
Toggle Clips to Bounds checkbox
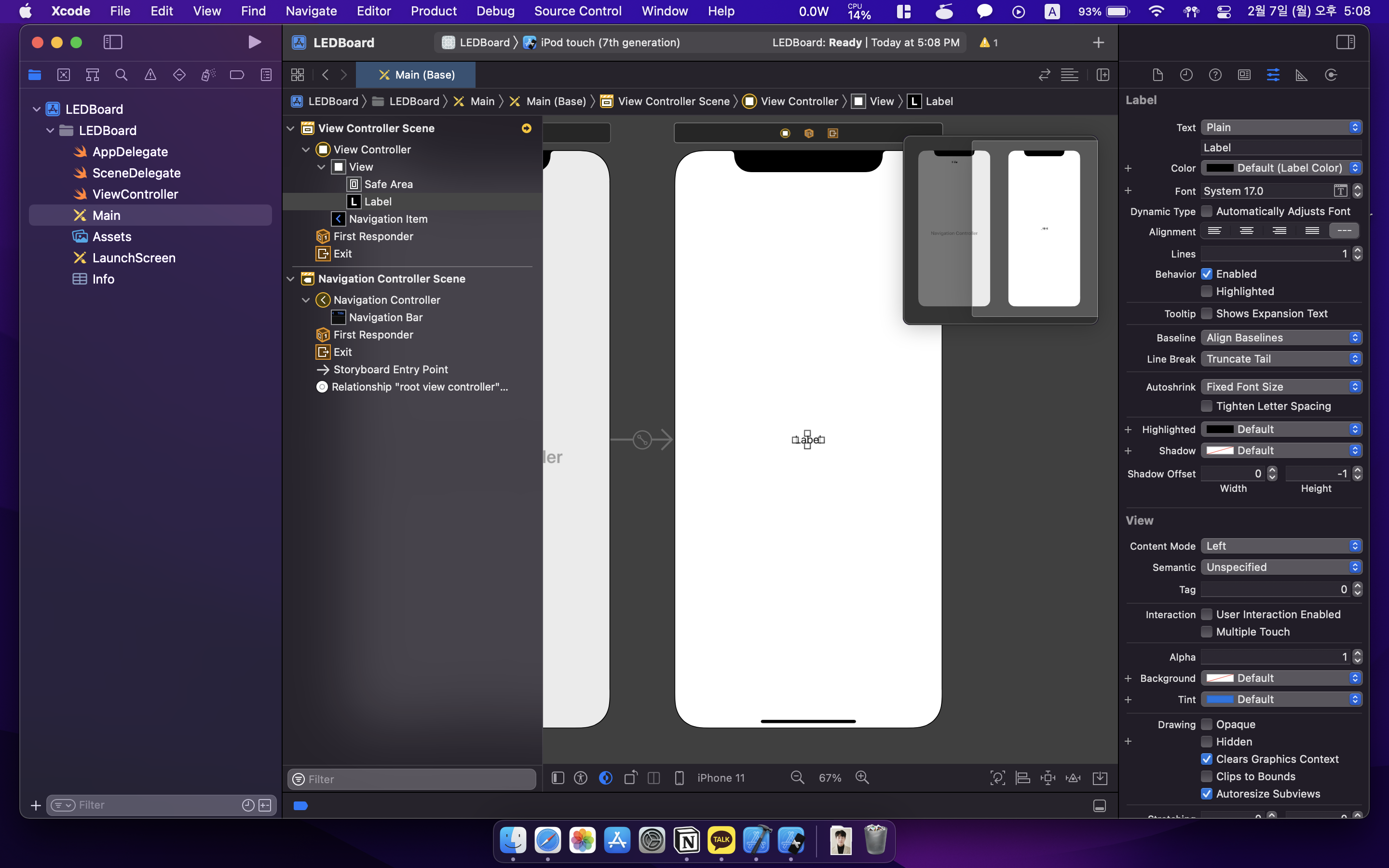[1207, 776]
